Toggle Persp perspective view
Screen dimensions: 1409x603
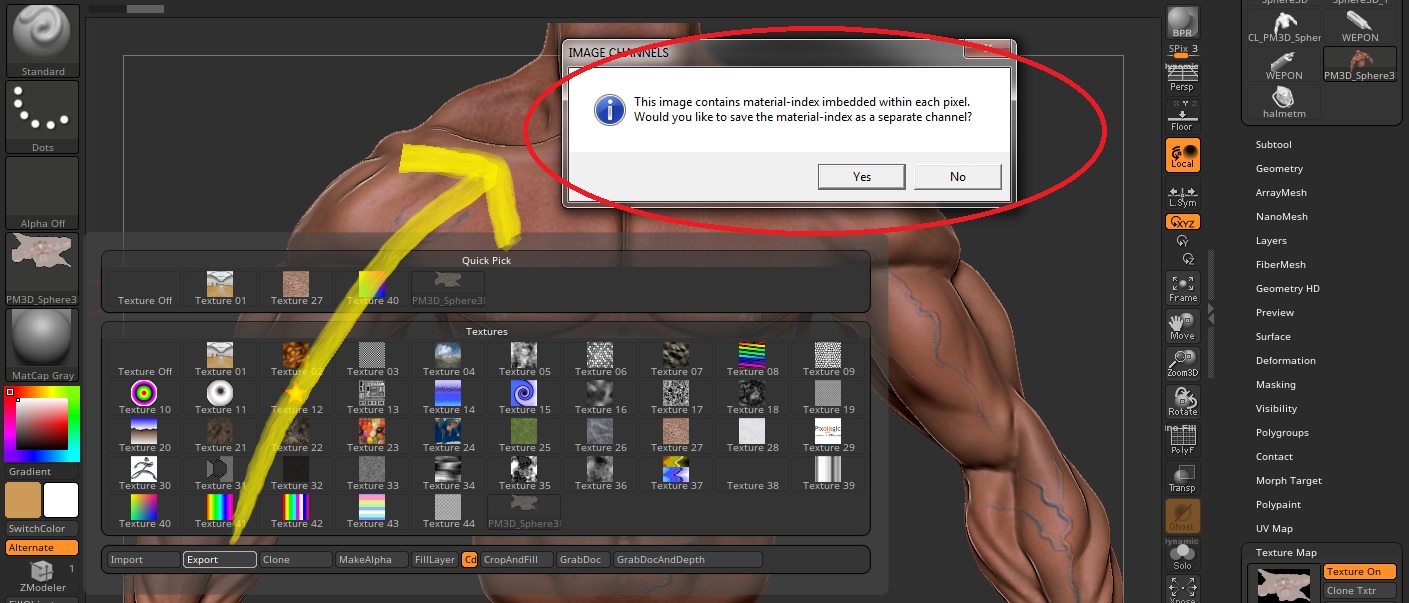pos(1183,78)
